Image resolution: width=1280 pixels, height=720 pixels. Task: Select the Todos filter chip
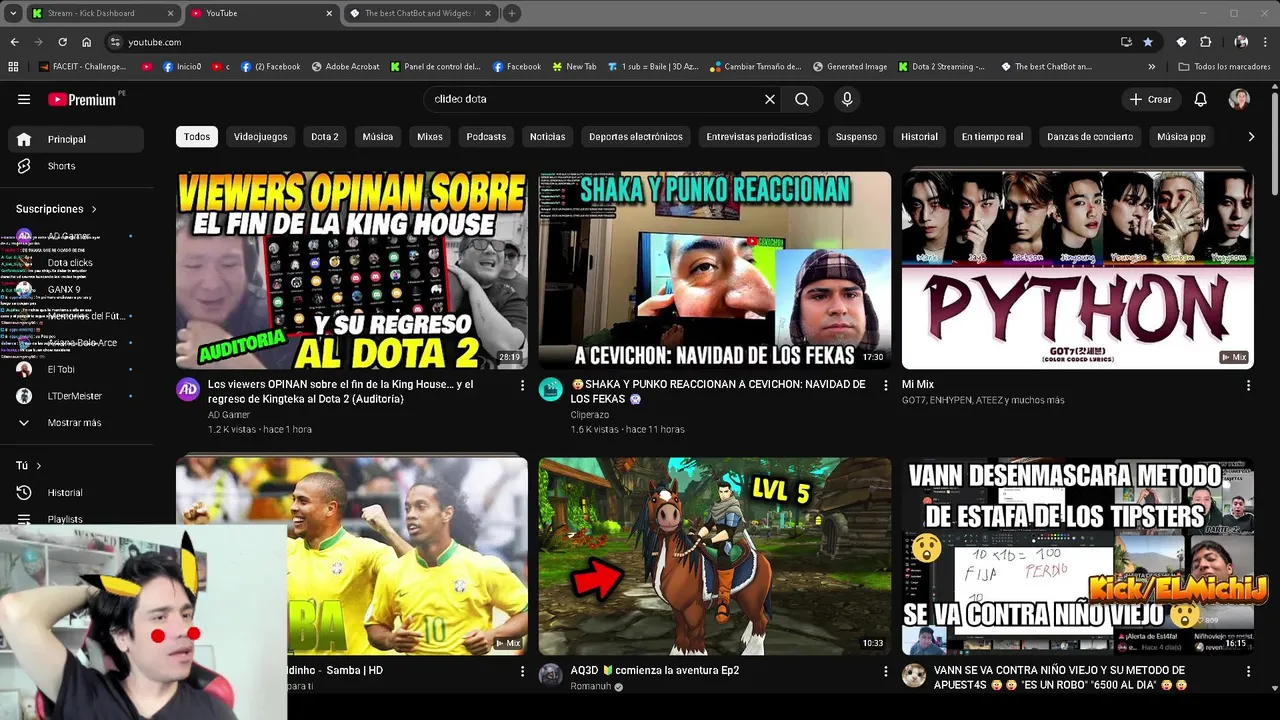197,137
